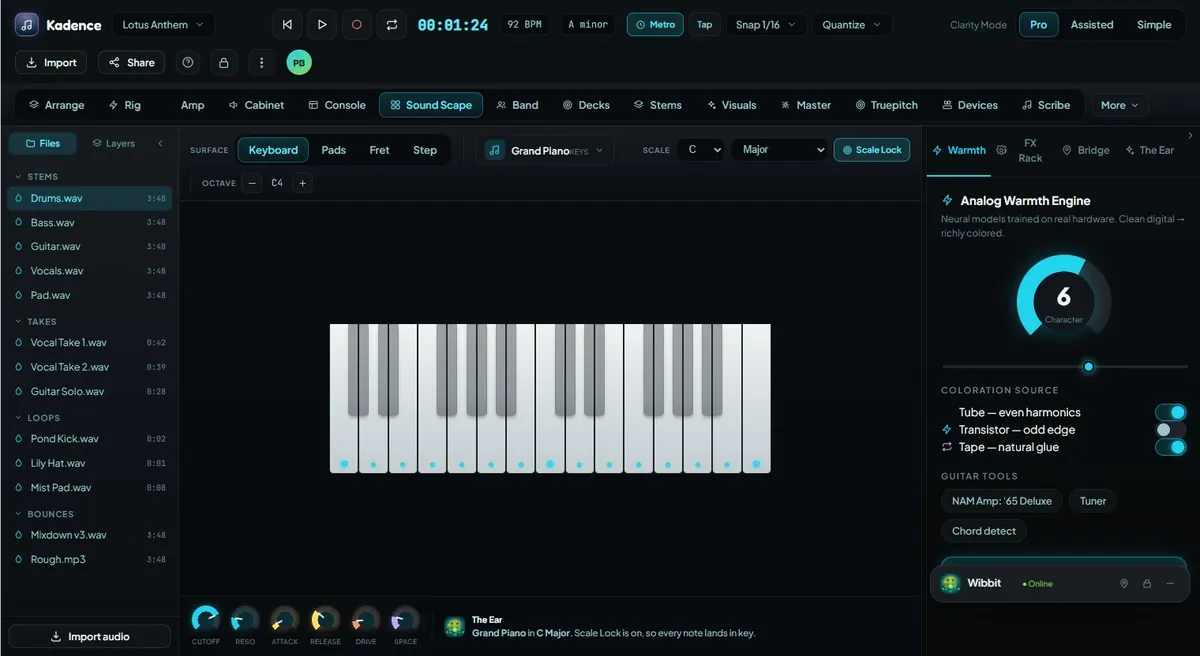Click the RELEASE knob
1200x656 pixels.
point(325,618)
